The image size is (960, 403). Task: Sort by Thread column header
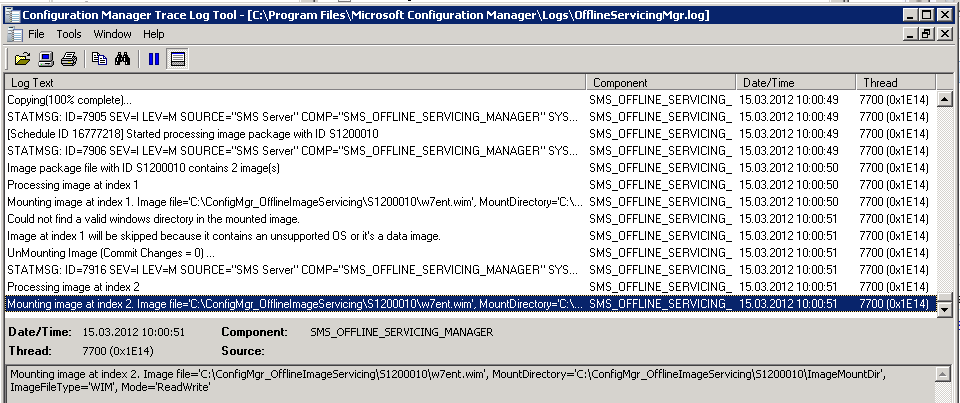pos(896,83)
